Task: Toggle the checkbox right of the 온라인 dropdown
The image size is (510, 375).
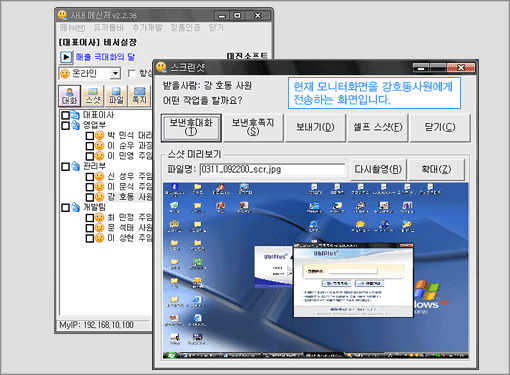Action: 132,73
